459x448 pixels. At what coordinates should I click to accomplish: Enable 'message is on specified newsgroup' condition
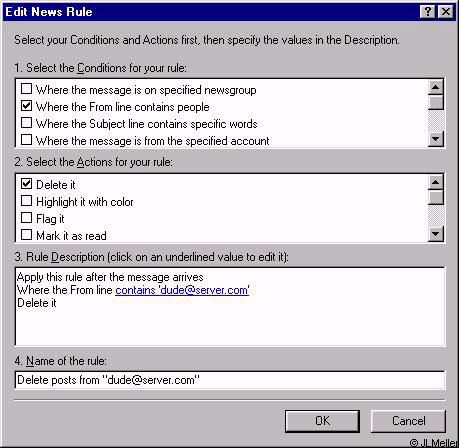click(x=26, y=89)
